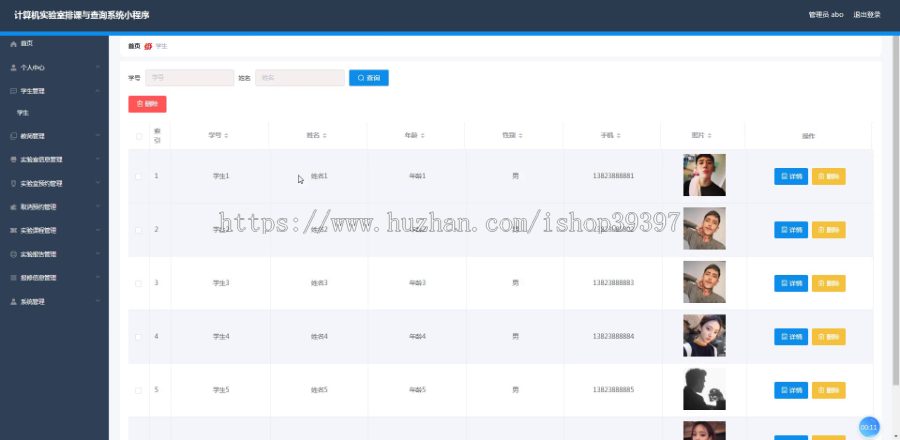This screenshot has height=440, width=900.
Task: Tick the checkbox for row 学生5
Action: coord(138,390)
